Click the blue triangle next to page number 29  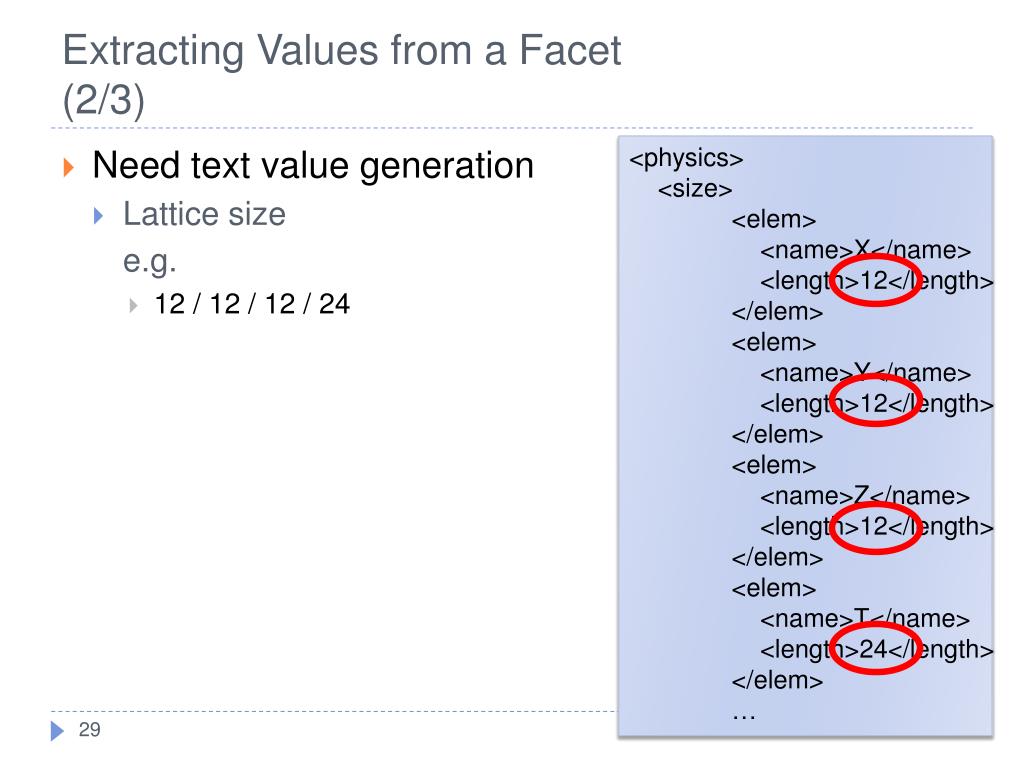click(57, 730)
